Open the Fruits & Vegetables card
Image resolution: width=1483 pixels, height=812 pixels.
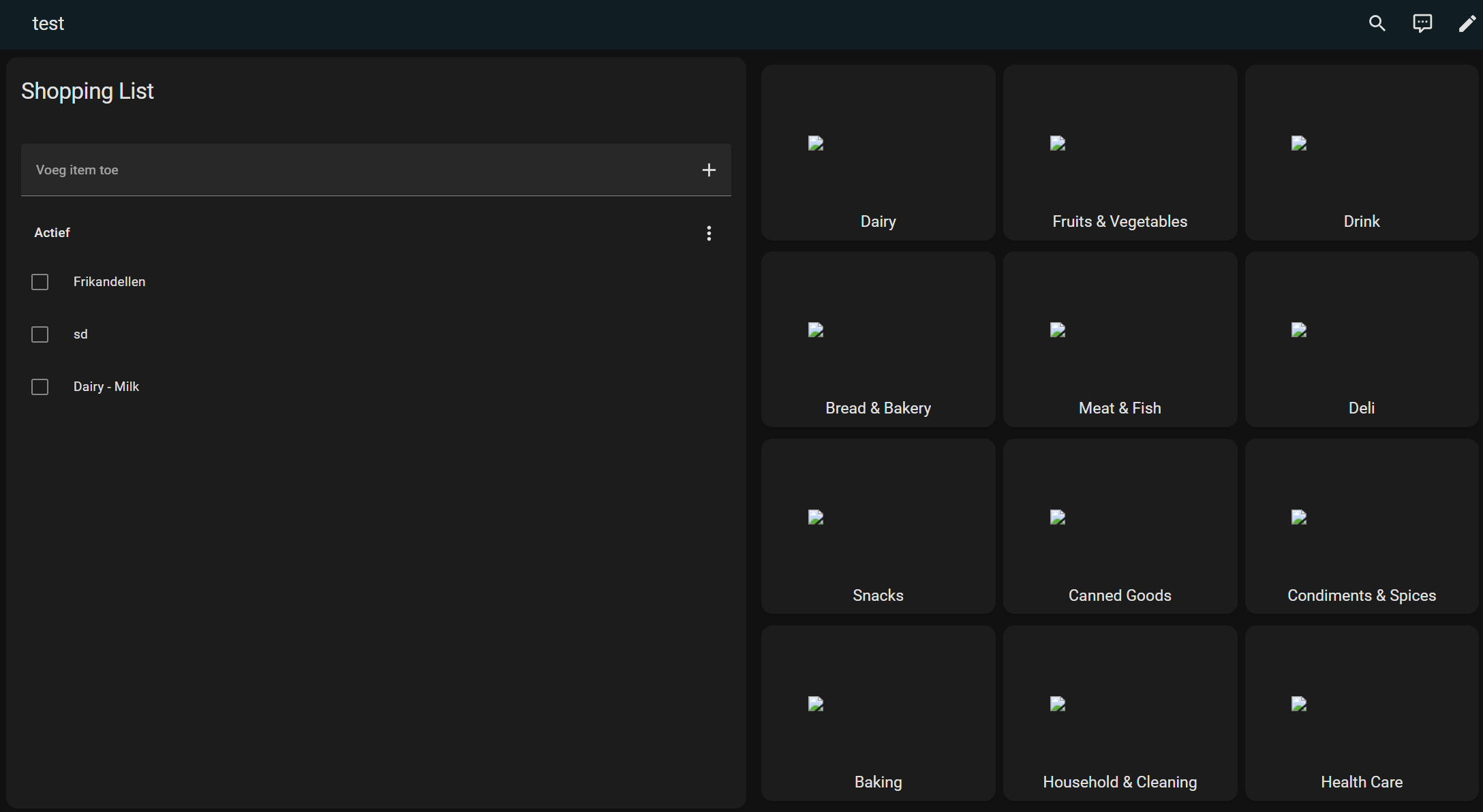coord(1120,153)
